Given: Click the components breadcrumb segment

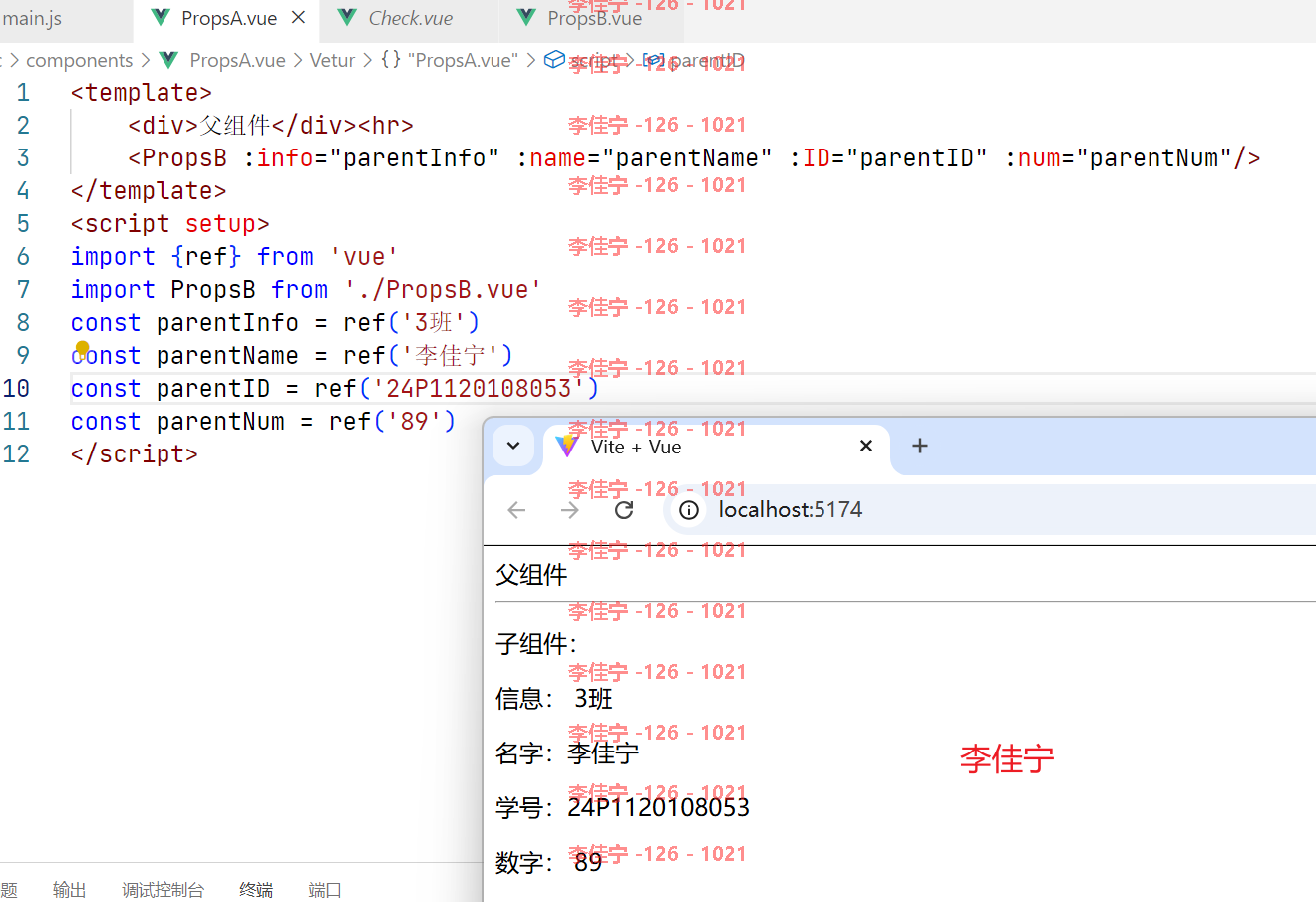Looking at the screenshot, I should click(79, 61).
